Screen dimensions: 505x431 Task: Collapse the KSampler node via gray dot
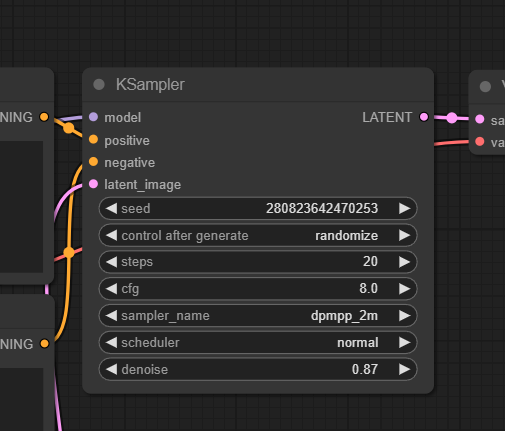pyautogui.click(x=99, y=84)
